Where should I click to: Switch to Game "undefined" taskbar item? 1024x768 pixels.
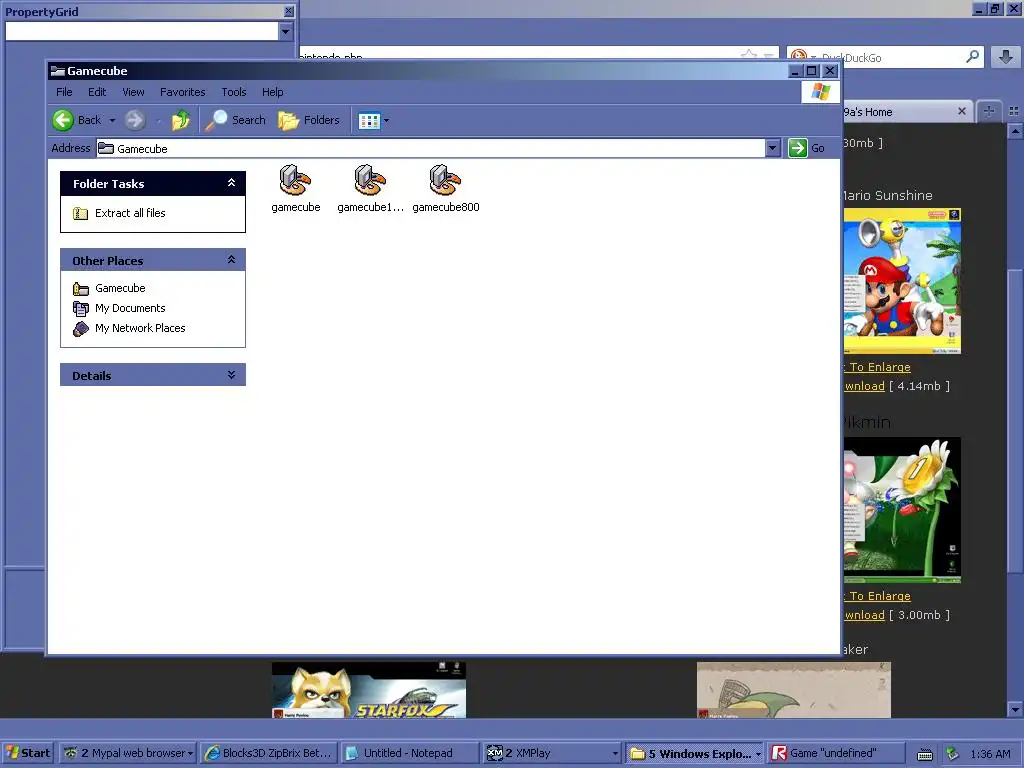(835, 753)
